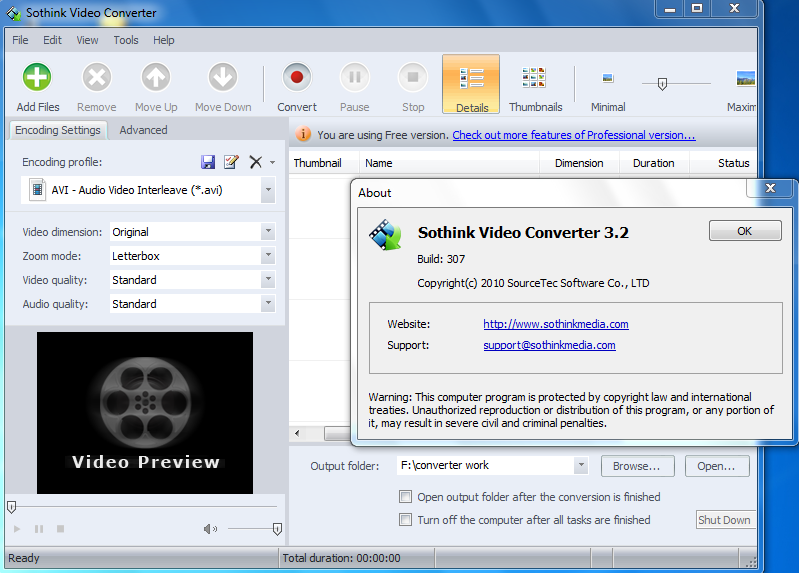Click the support@sothinkmedia.com email link
This screenshot has height=573, width=799.
click(549, 345)
